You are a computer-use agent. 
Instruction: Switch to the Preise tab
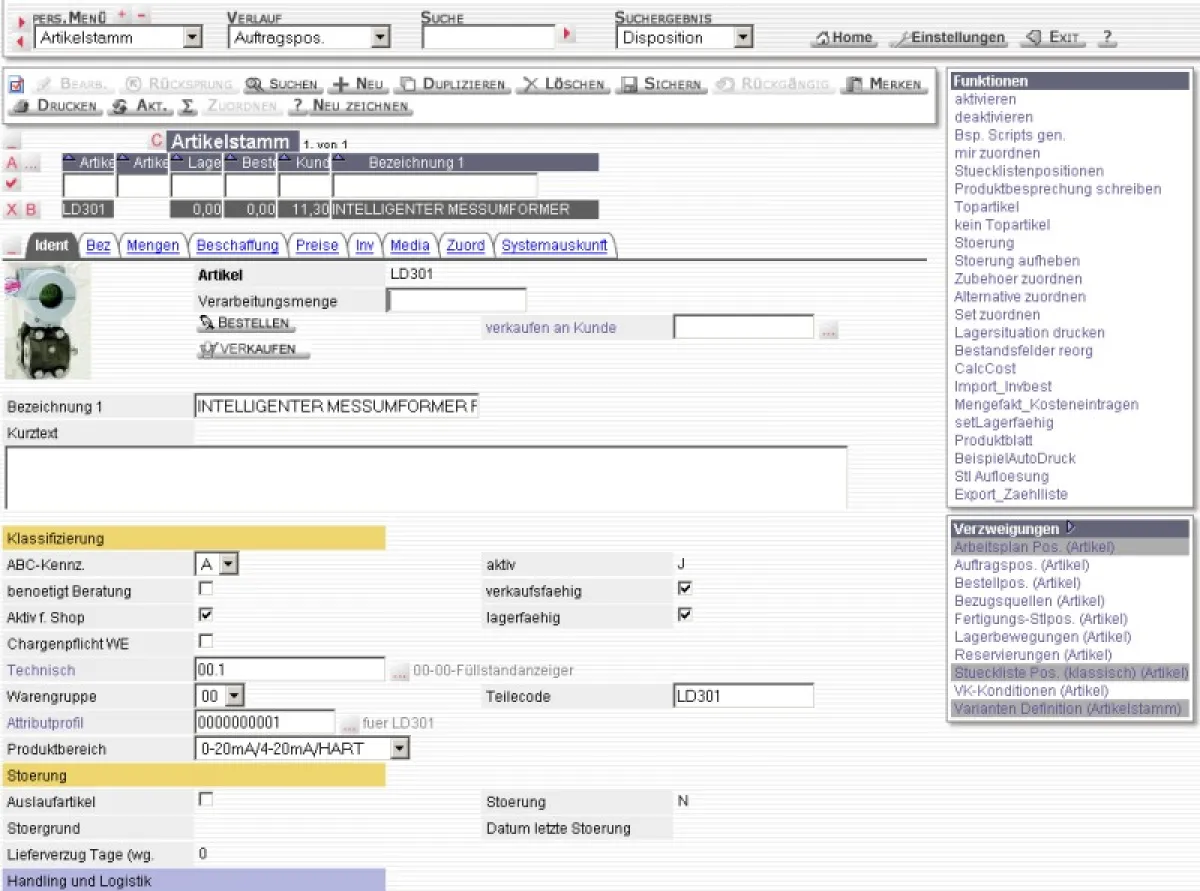pyautogui.click(x=317, y=246)
